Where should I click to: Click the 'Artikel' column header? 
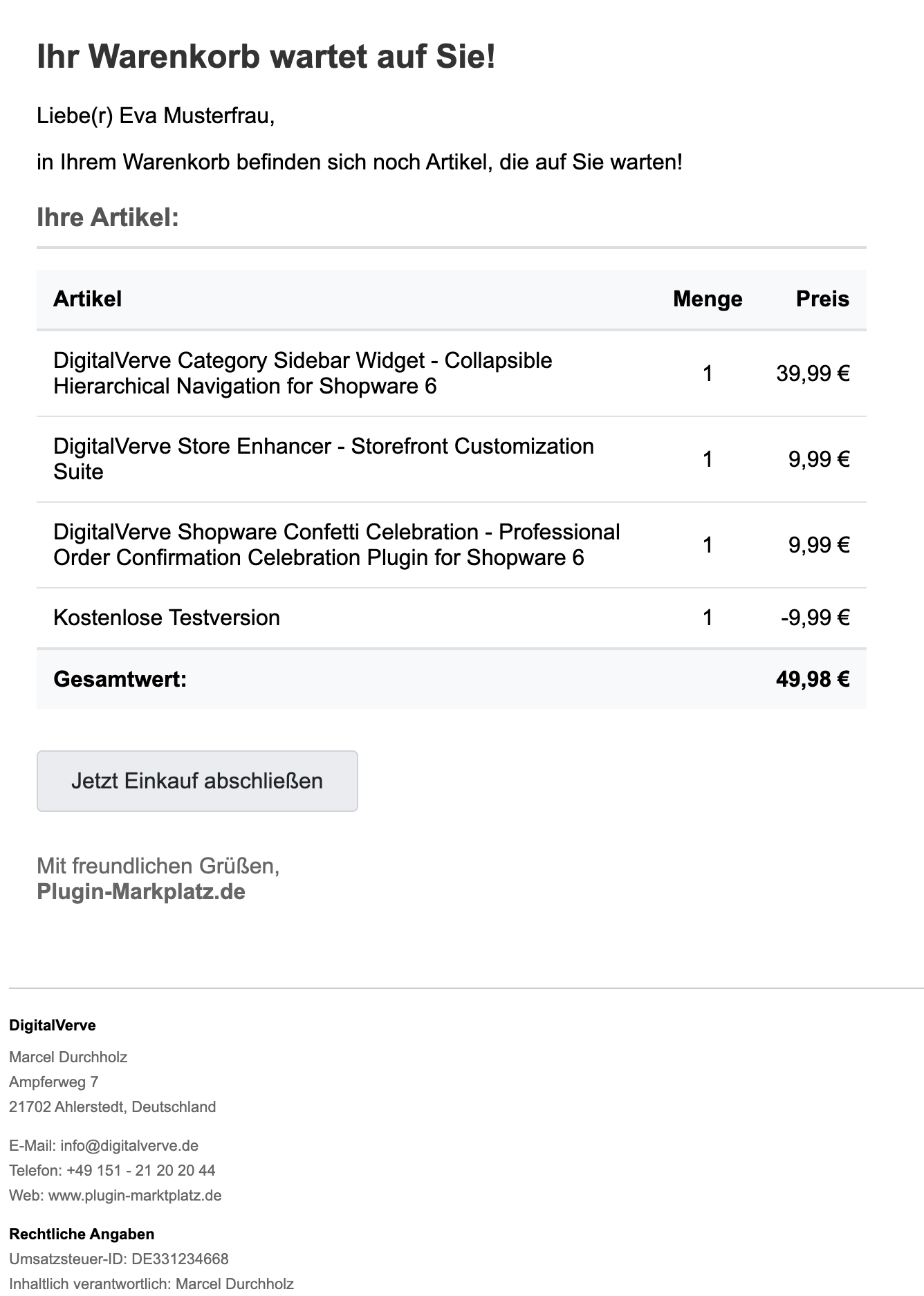click(88, 299)
